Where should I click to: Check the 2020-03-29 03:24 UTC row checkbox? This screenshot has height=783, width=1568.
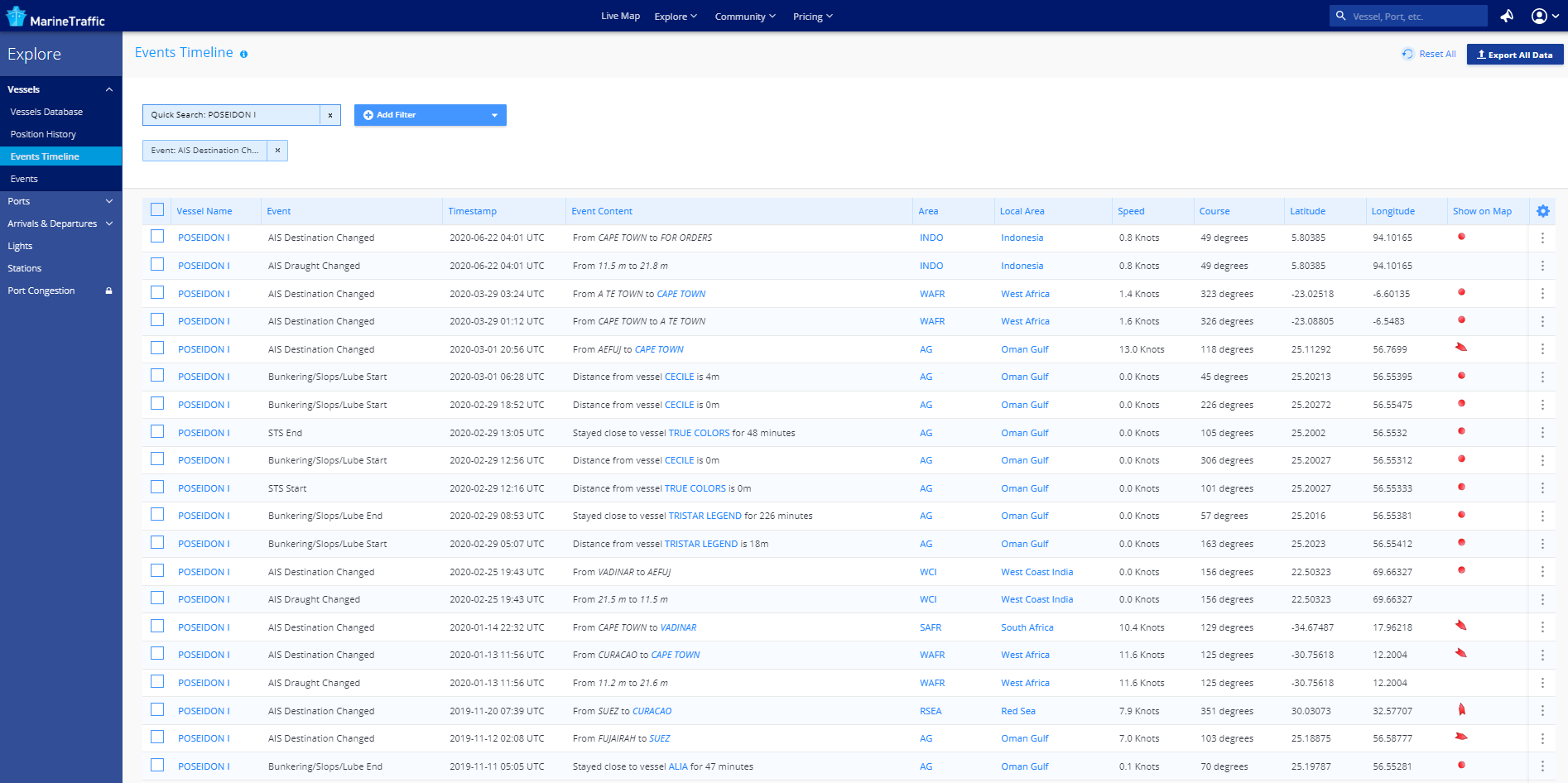(x=157, y=293)
